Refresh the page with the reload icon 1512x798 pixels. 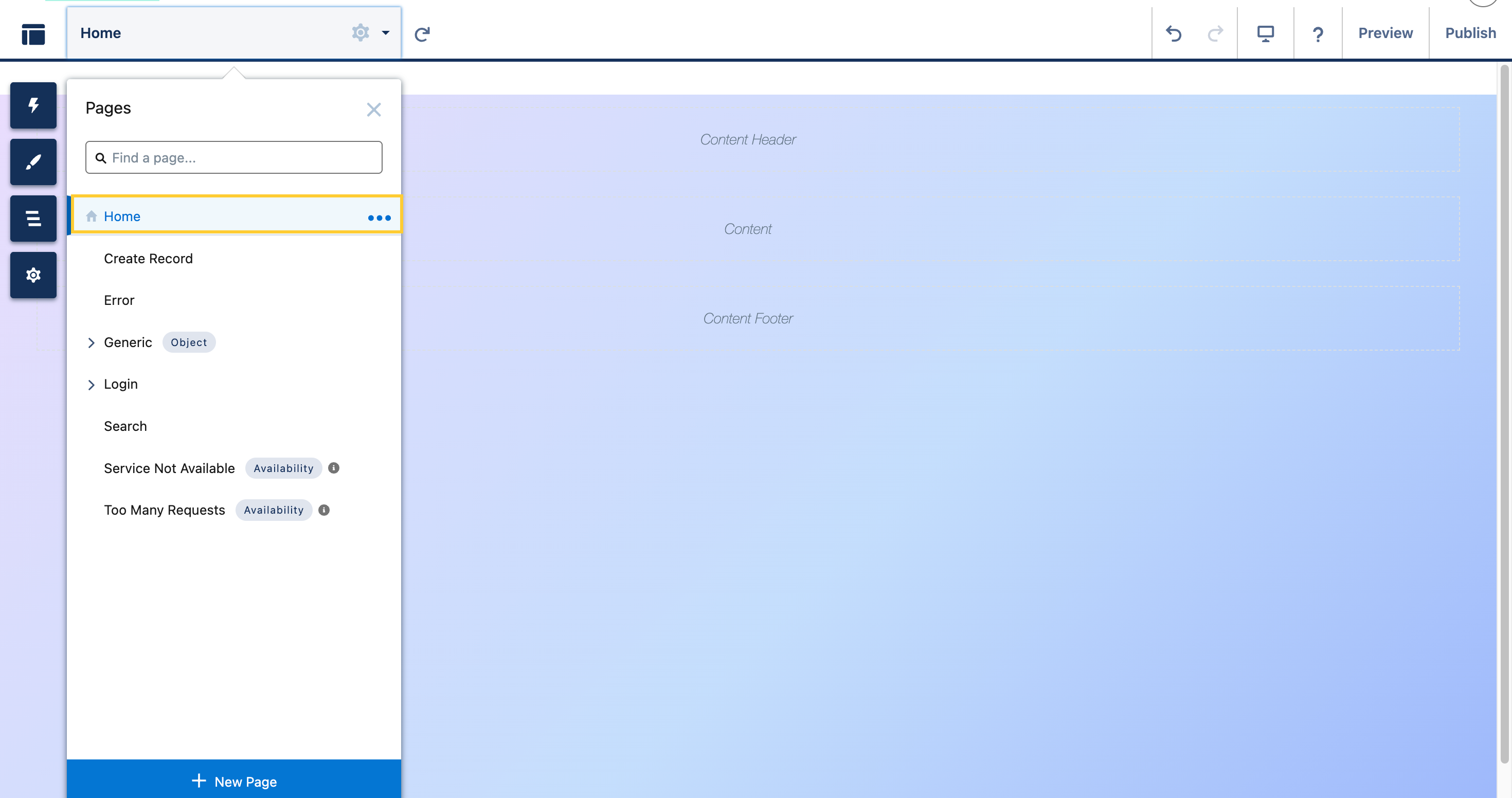pos(422,34)
